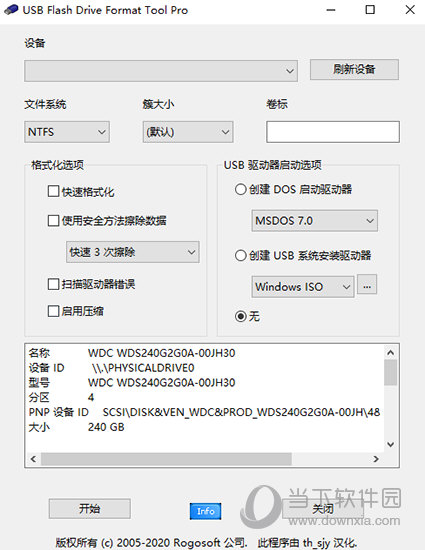Focus the 卷标 volume label field

pyautogui.click(x=333, y=132)
